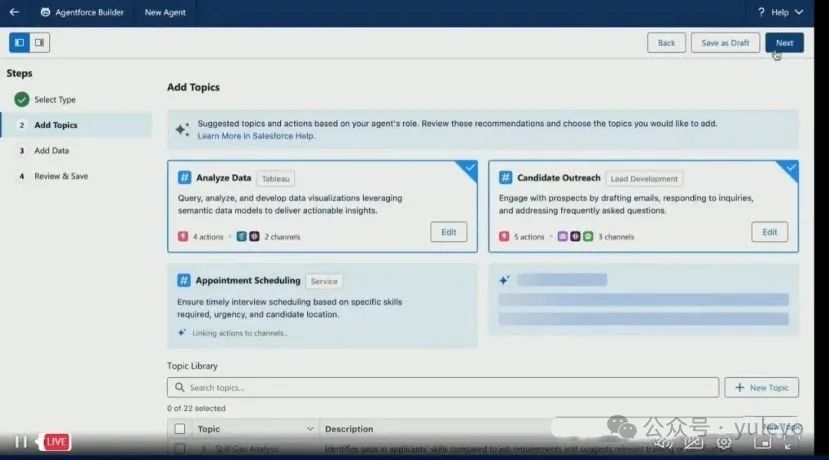Click the green channel icon on Candidate Outreach
830x460 pixels.
588,236
